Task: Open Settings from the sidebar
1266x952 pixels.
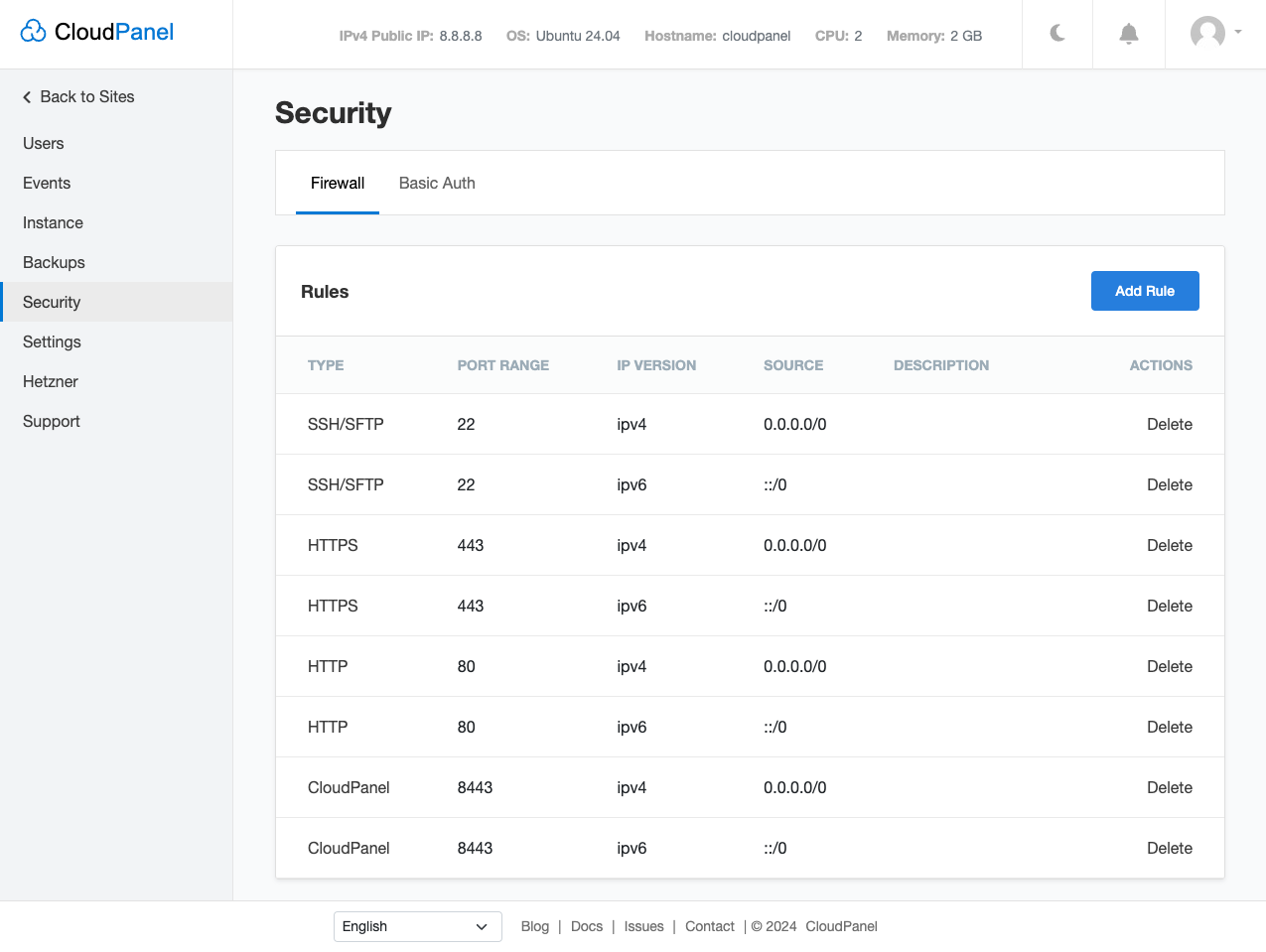Action: [x=53, y=342]
